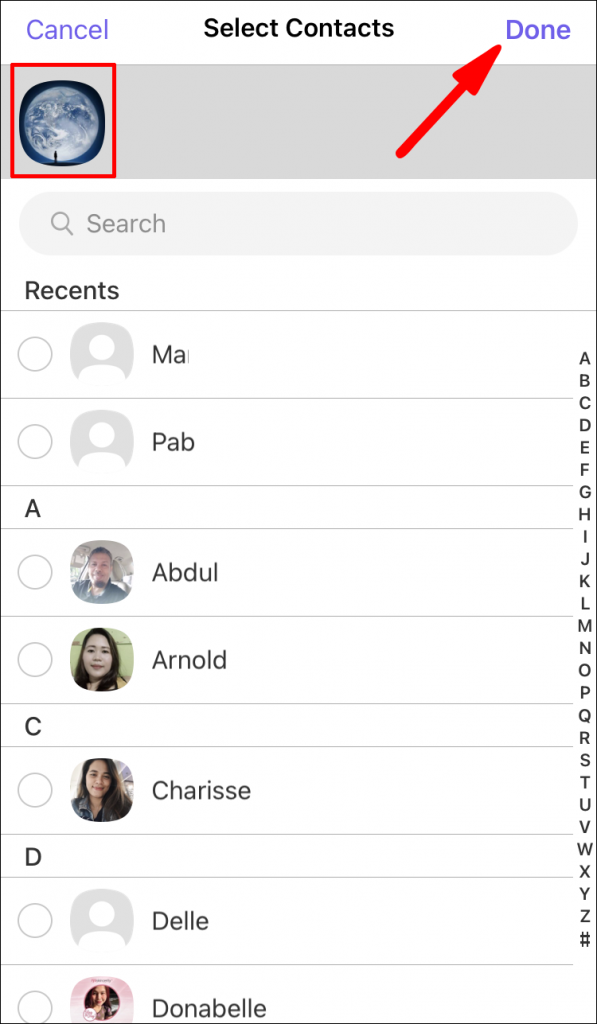
Task: Tap the Search input field
Action: click(x=298, y=224)
